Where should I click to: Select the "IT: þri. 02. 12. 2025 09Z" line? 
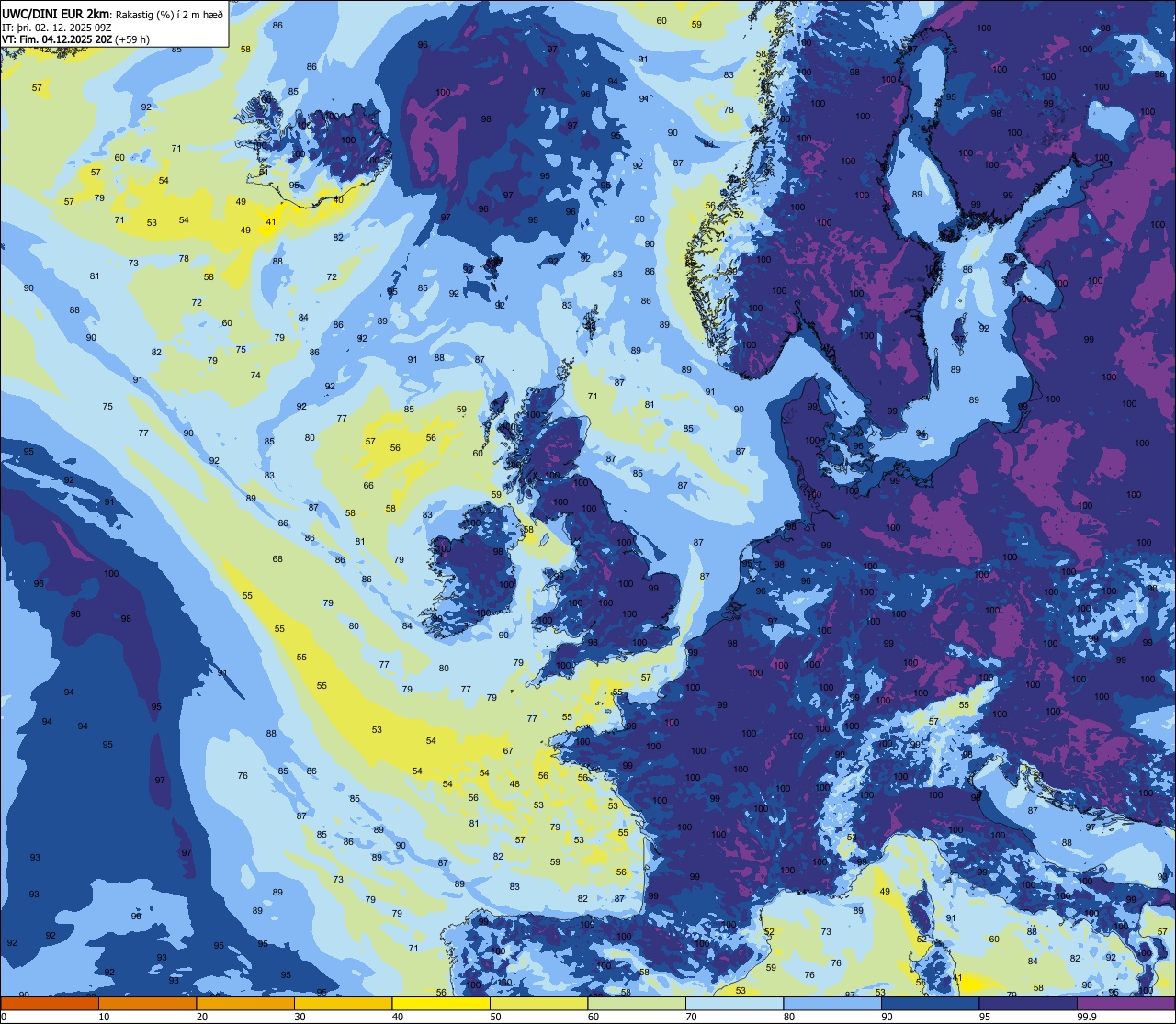click(x=57, y=28)
